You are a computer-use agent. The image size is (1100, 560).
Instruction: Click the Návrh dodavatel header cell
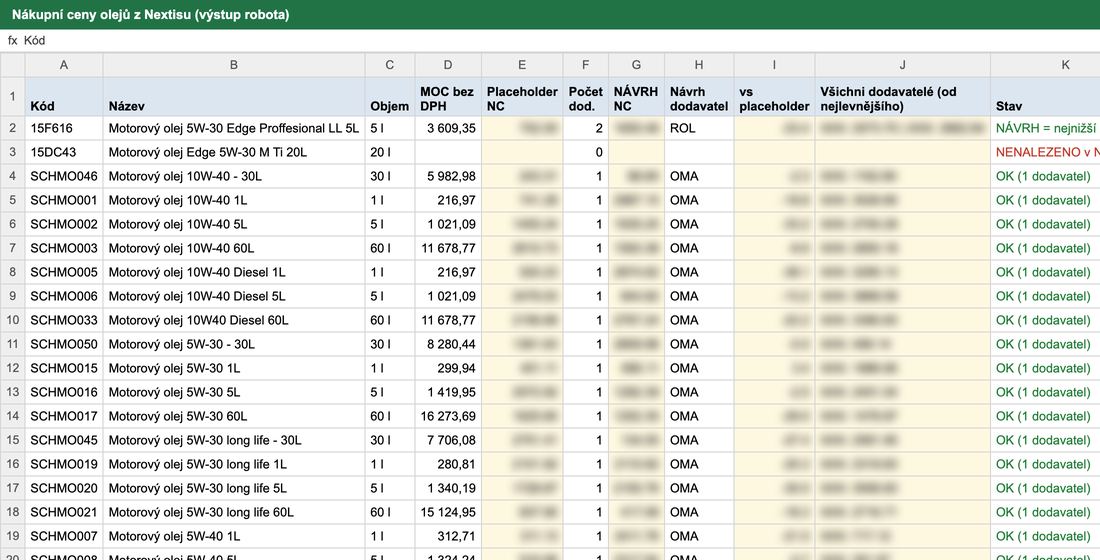coord(699,97)
